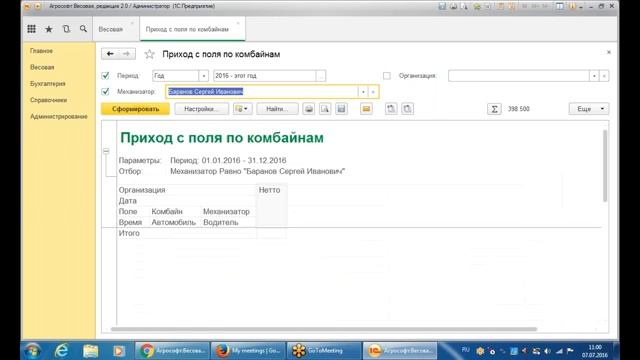
Task: Click the Action Center flag tray icon
Action: pos(570,351)
